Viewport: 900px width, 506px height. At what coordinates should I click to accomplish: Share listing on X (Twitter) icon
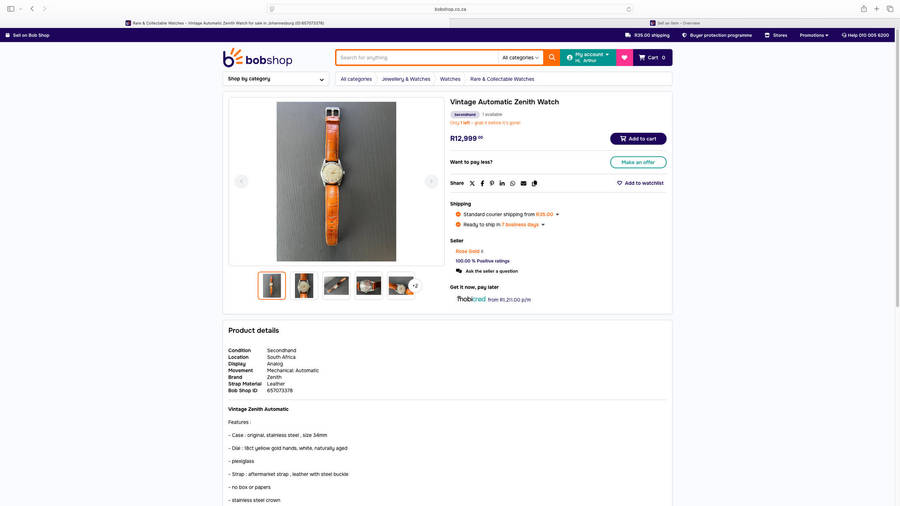tap(472, 184)
